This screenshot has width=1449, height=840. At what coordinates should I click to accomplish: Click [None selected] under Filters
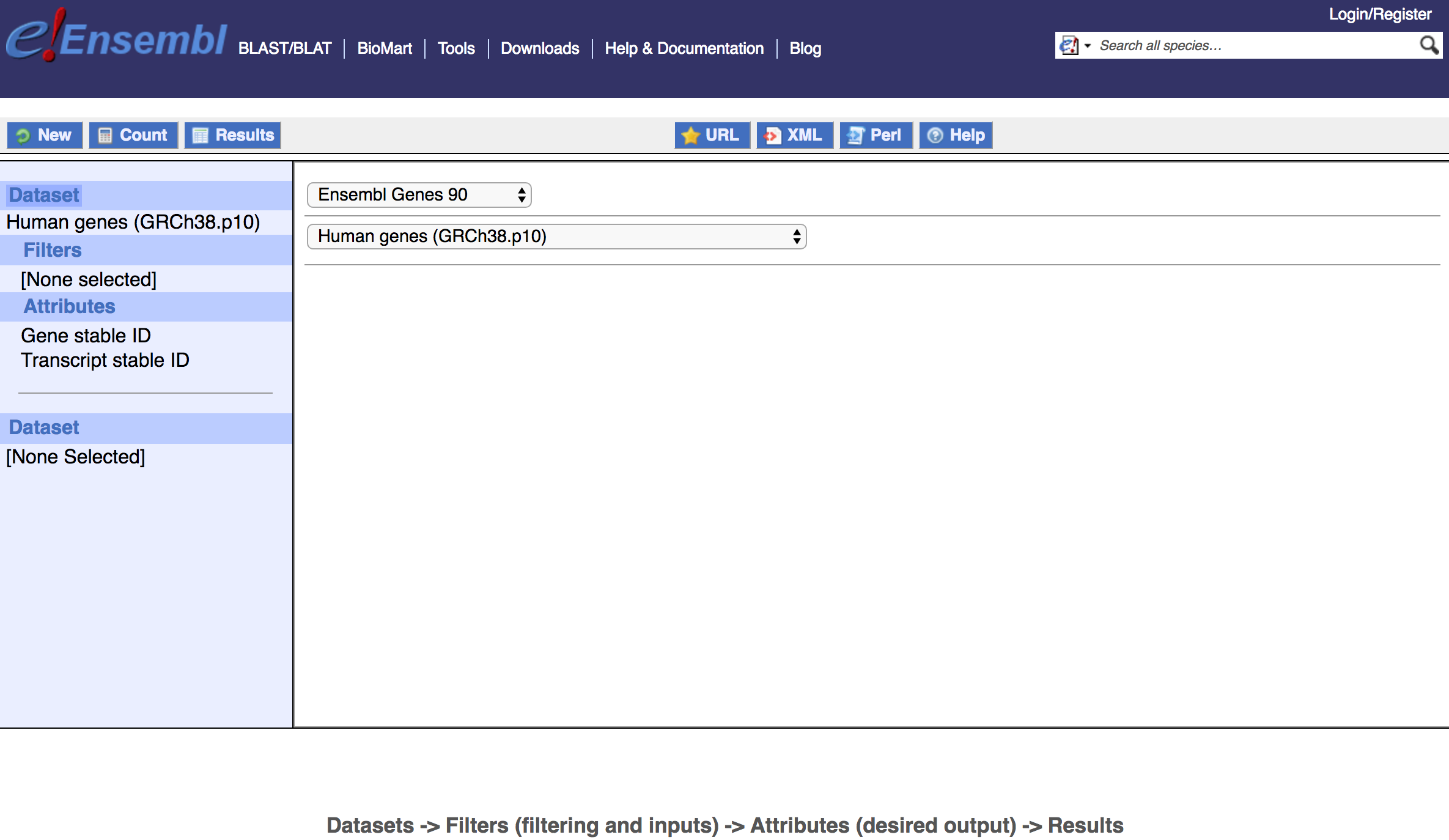(89, 279)
